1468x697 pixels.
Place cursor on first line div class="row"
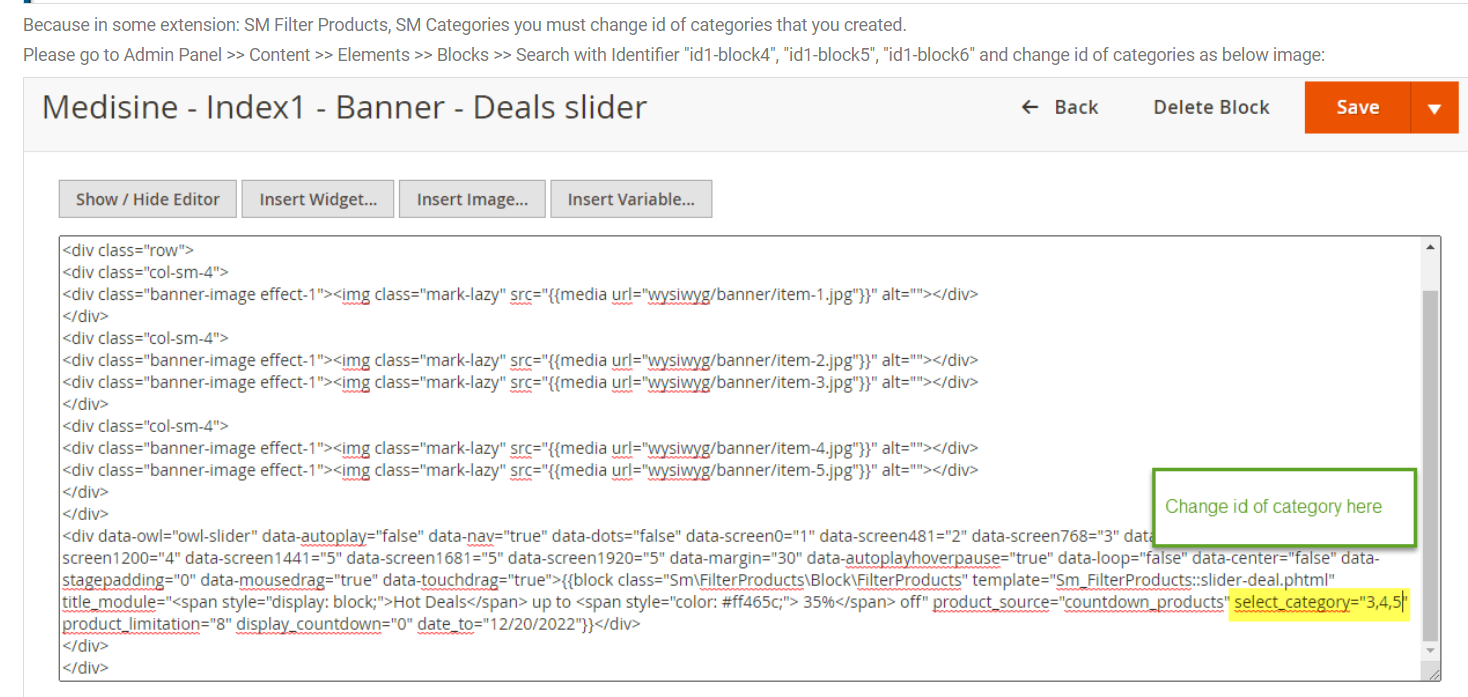pyautogui.click(x=128, y=250)
